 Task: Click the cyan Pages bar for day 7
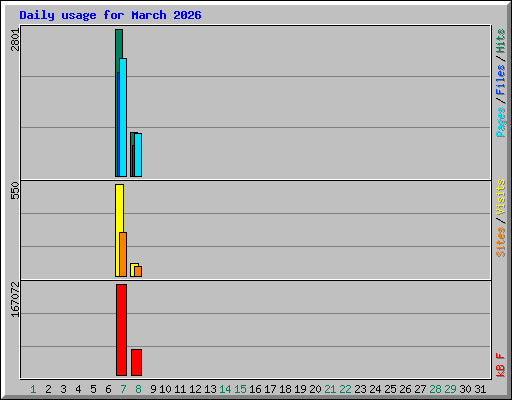(123, 117)
